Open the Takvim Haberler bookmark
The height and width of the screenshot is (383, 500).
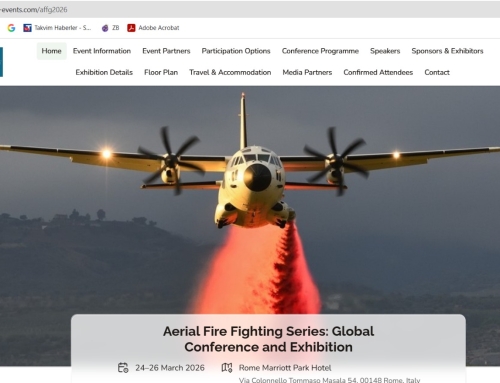(x=57, y=28)
